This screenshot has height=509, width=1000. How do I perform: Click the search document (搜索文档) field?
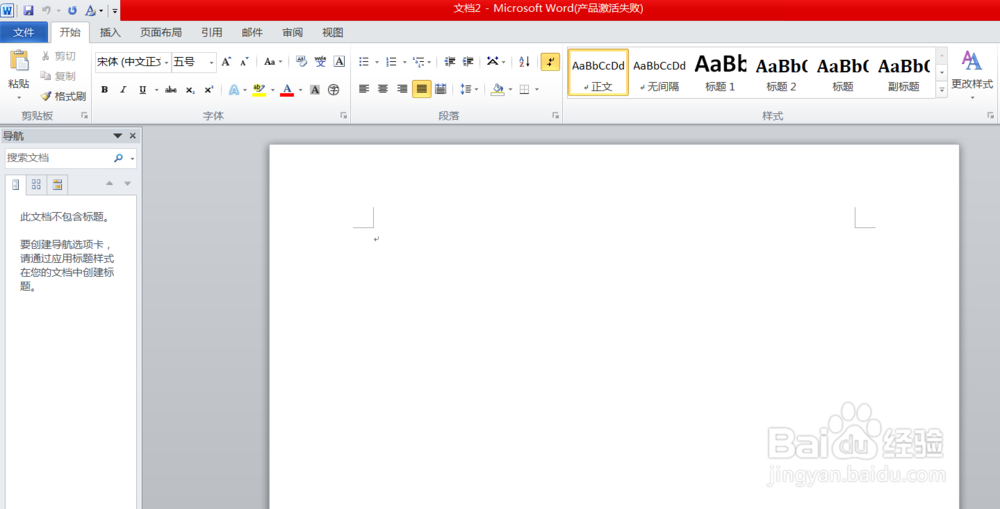pyautogui.click(x=59, y=158)
